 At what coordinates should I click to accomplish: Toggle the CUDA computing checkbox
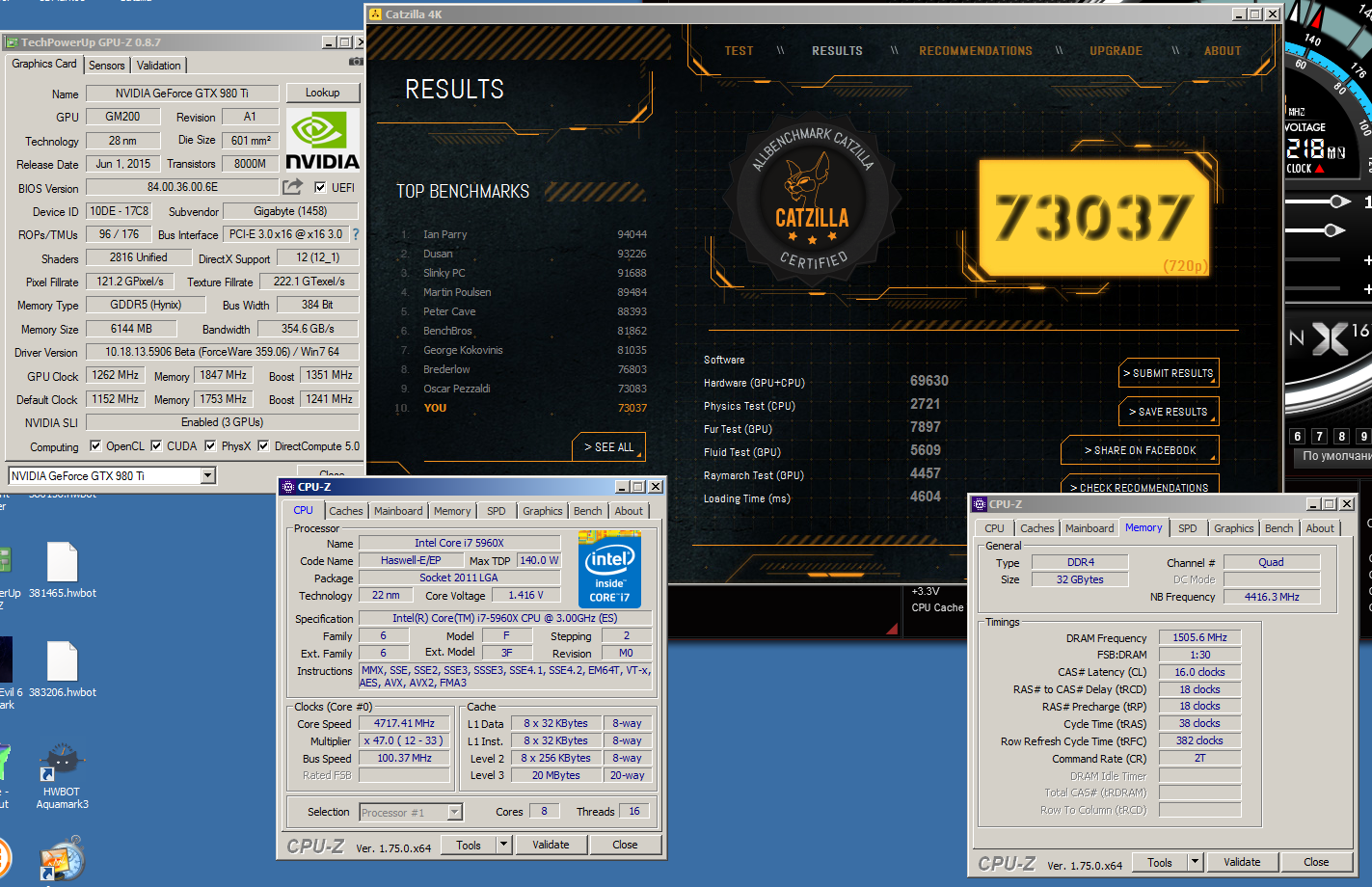(156, 445)
